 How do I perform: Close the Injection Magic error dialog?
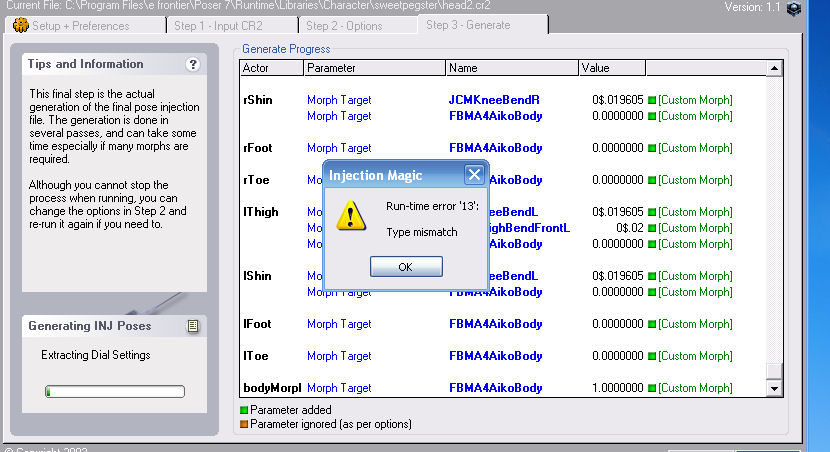[x=474, y=175]
